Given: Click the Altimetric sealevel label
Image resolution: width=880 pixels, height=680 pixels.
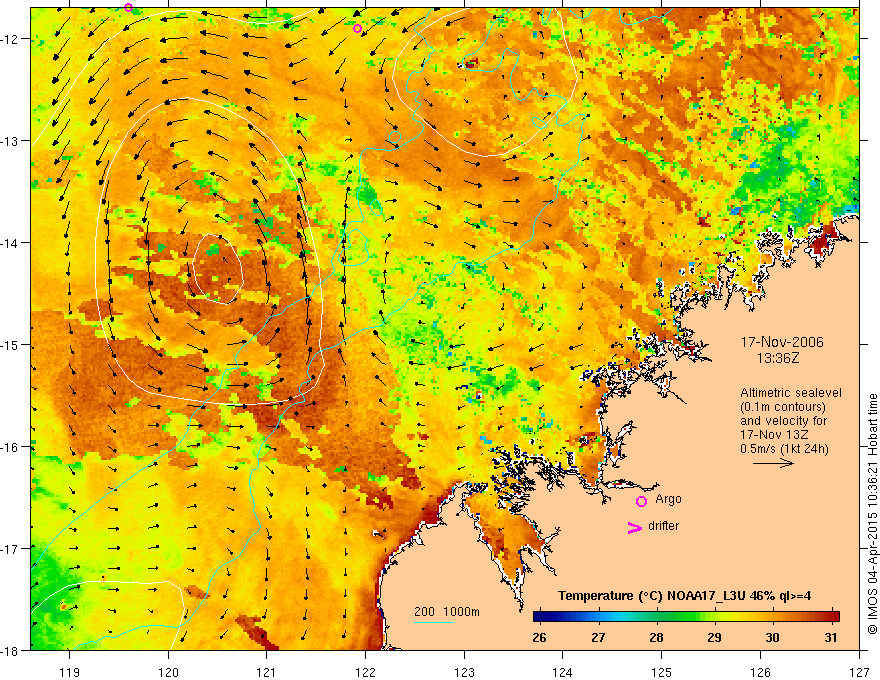Looking at the screenshot, I should click(x=791, y=393).
